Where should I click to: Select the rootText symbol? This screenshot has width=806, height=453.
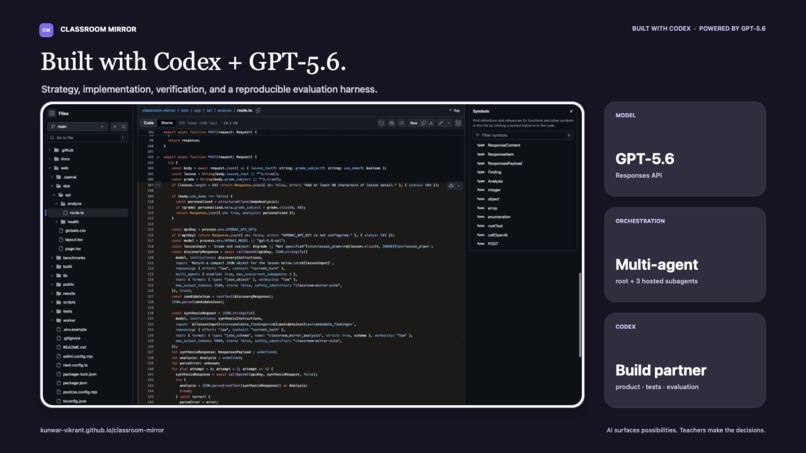(x=495, y=226)
